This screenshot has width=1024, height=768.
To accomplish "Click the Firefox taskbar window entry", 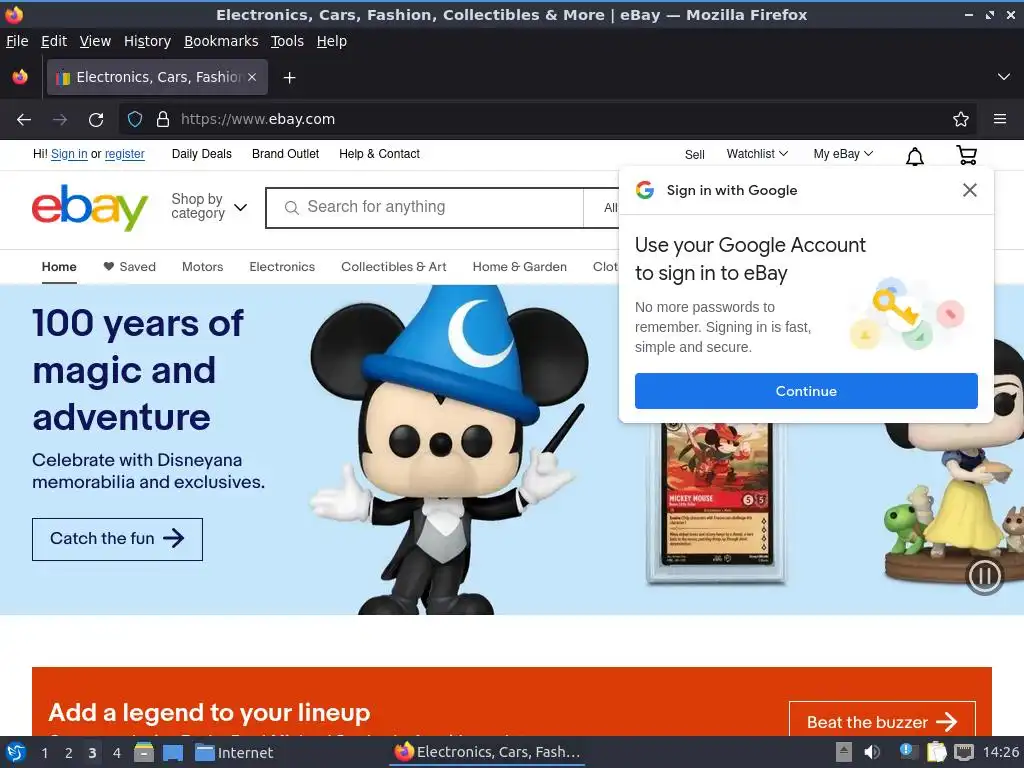I will (x=488, y=752).
